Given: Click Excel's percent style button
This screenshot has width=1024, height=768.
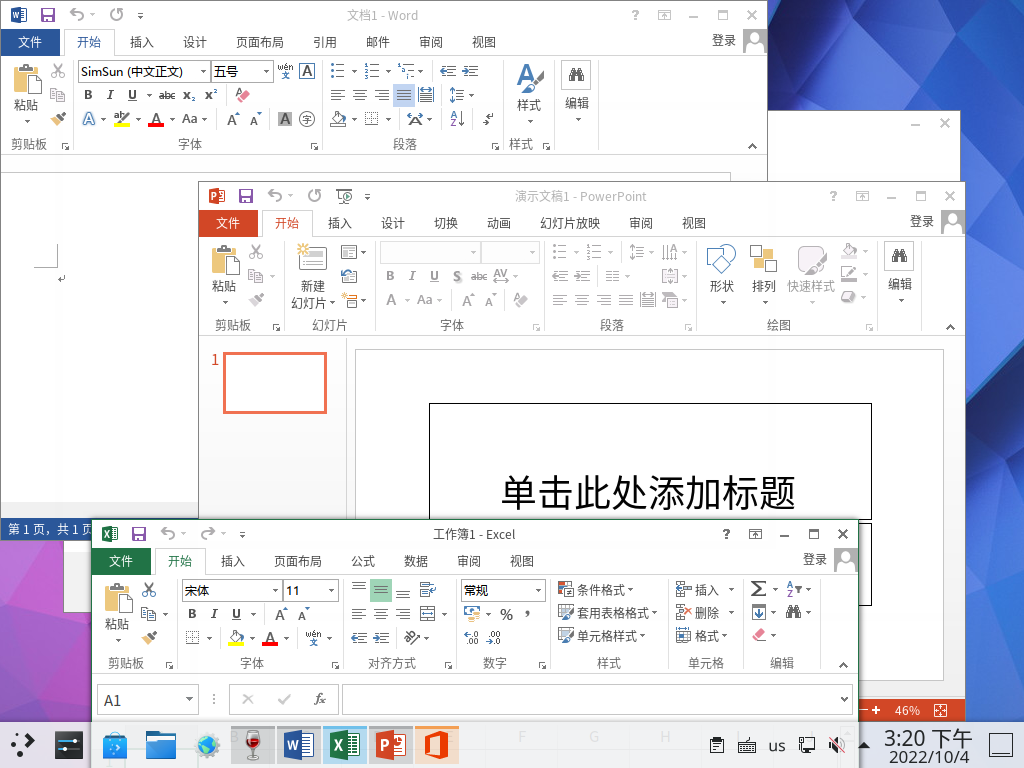Looking at the screenshot, I should tap(506, 614).
